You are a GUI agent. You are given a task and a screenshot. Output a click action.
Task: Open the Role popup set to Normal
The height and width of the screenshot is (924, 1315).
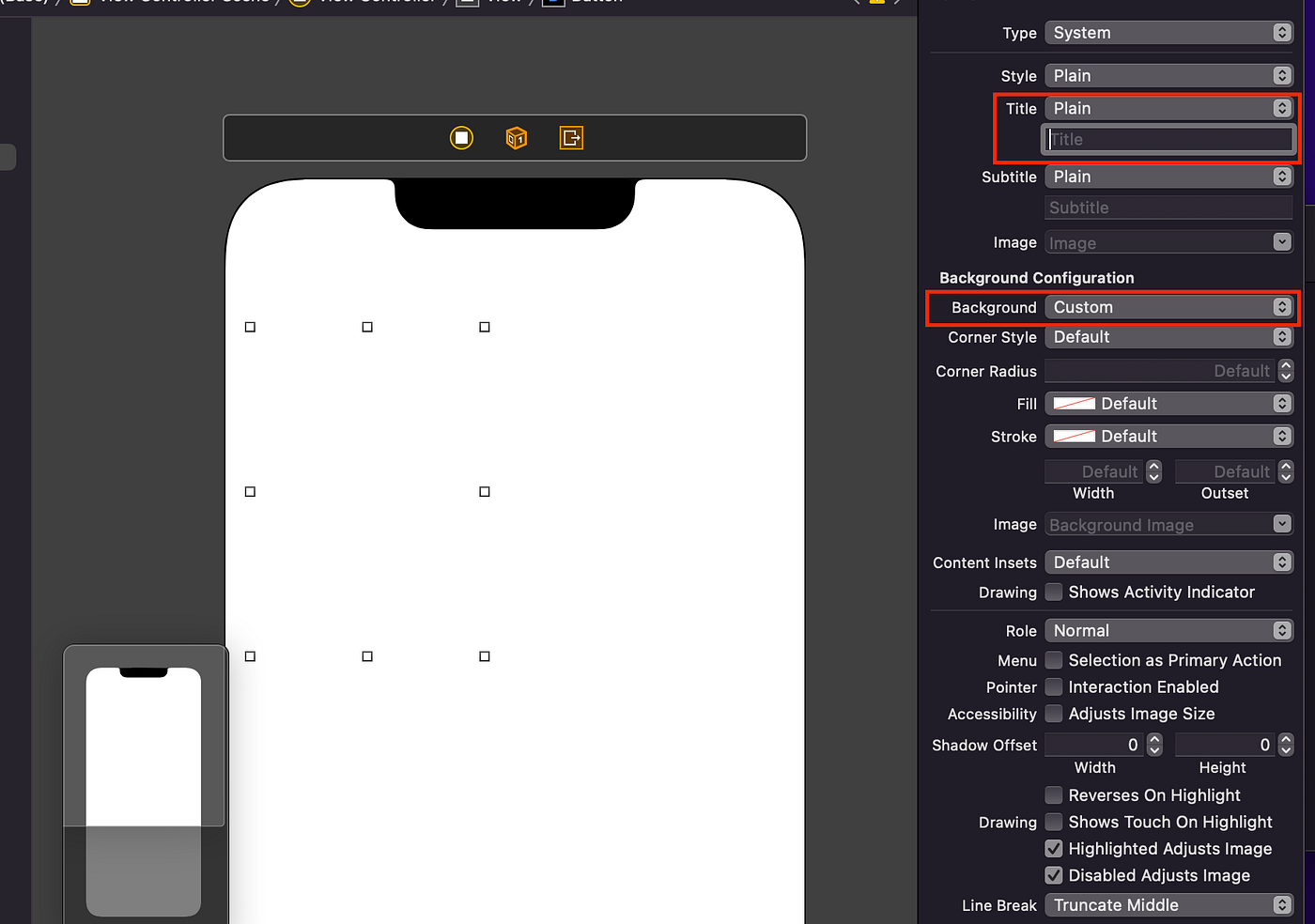[1168, 630]
